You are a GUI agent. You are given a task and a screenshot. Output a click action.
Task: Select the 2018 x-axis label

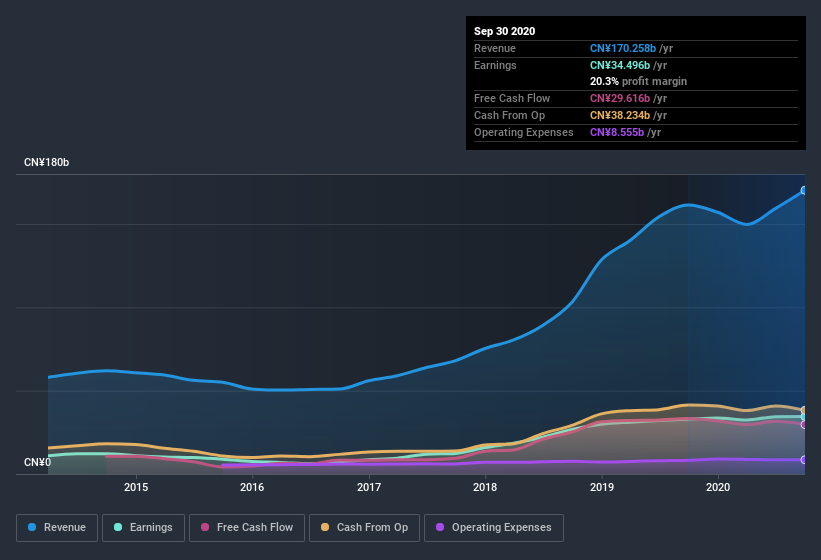point(485,487)
